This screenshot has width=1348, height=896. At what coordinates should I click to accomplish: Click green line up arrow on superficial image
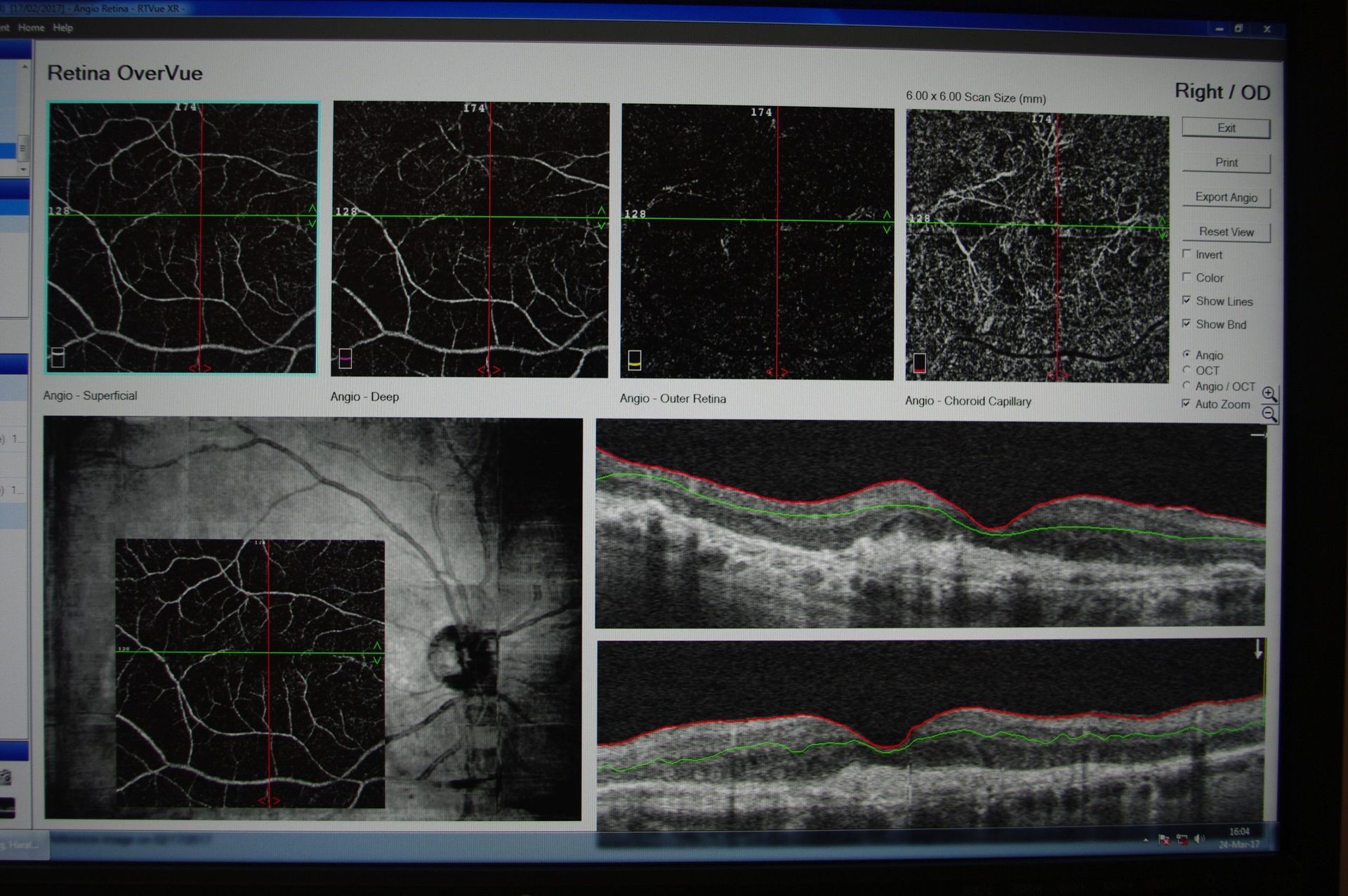[x=312, y=209]
